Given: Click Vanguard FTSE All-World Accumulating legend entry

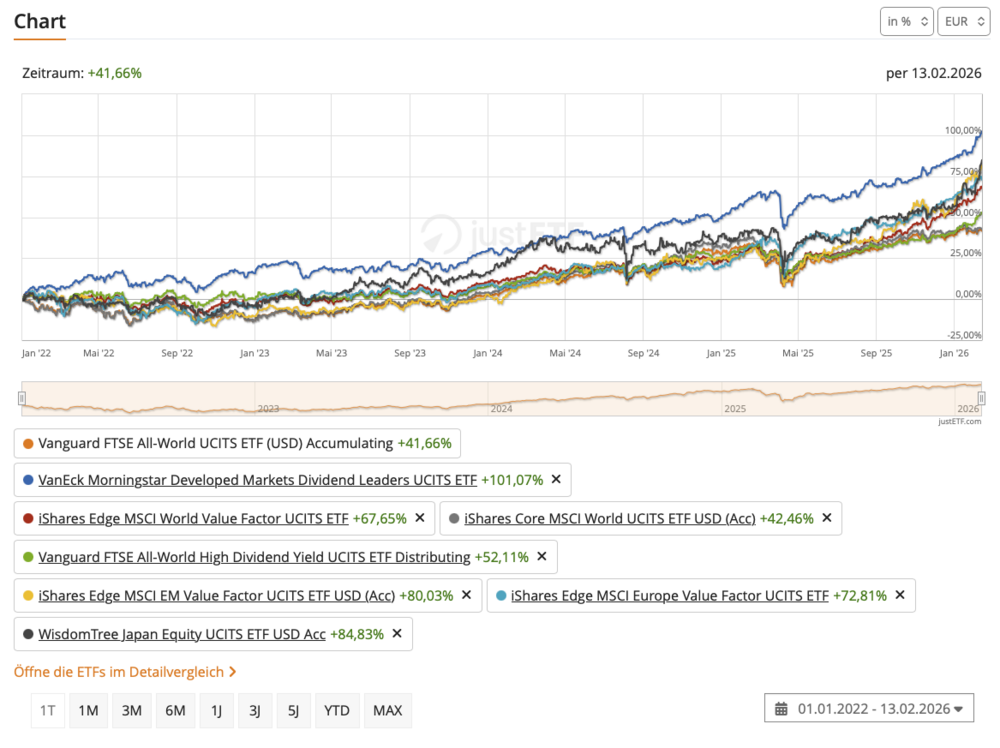Looking at the screenshot, I should [x=237, y=443].
